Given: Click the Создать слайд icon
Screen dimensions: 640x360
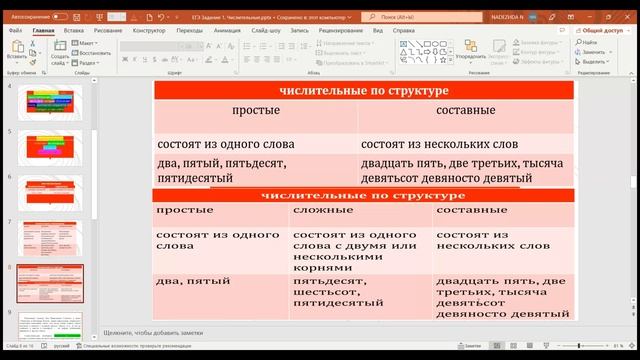Looking at the screenshot, I should pos(60,46).
